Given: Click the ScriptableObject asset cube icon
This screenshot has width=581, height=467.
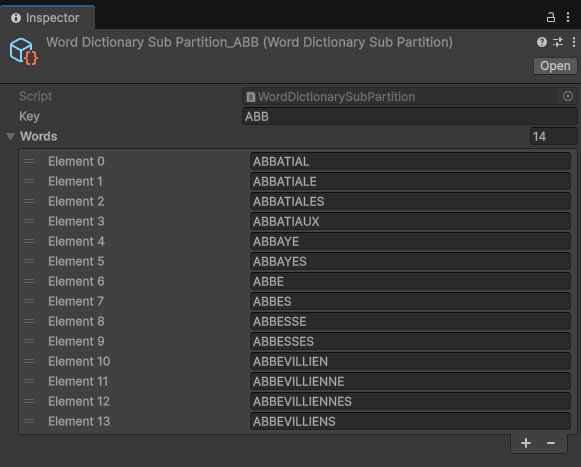Looking at the screenshot, I should tap(24, 52).
